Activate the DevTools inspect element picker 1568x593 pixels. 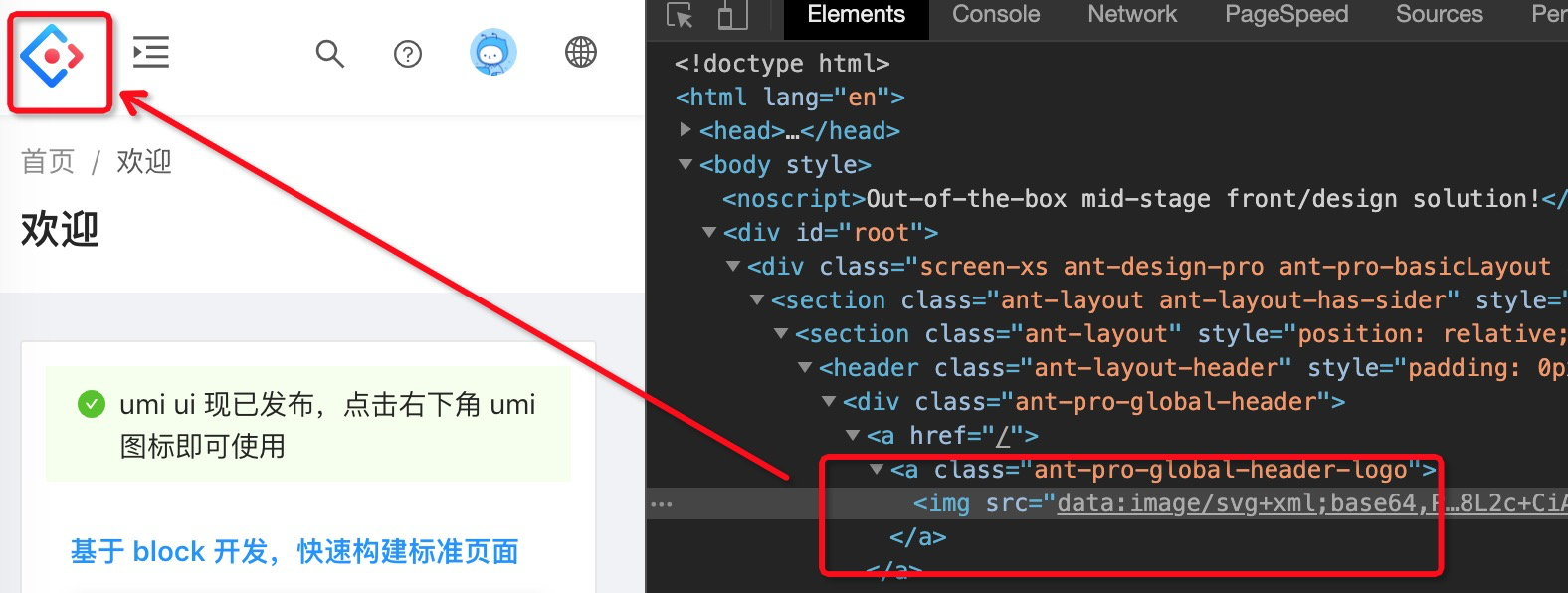coord(680,15)
